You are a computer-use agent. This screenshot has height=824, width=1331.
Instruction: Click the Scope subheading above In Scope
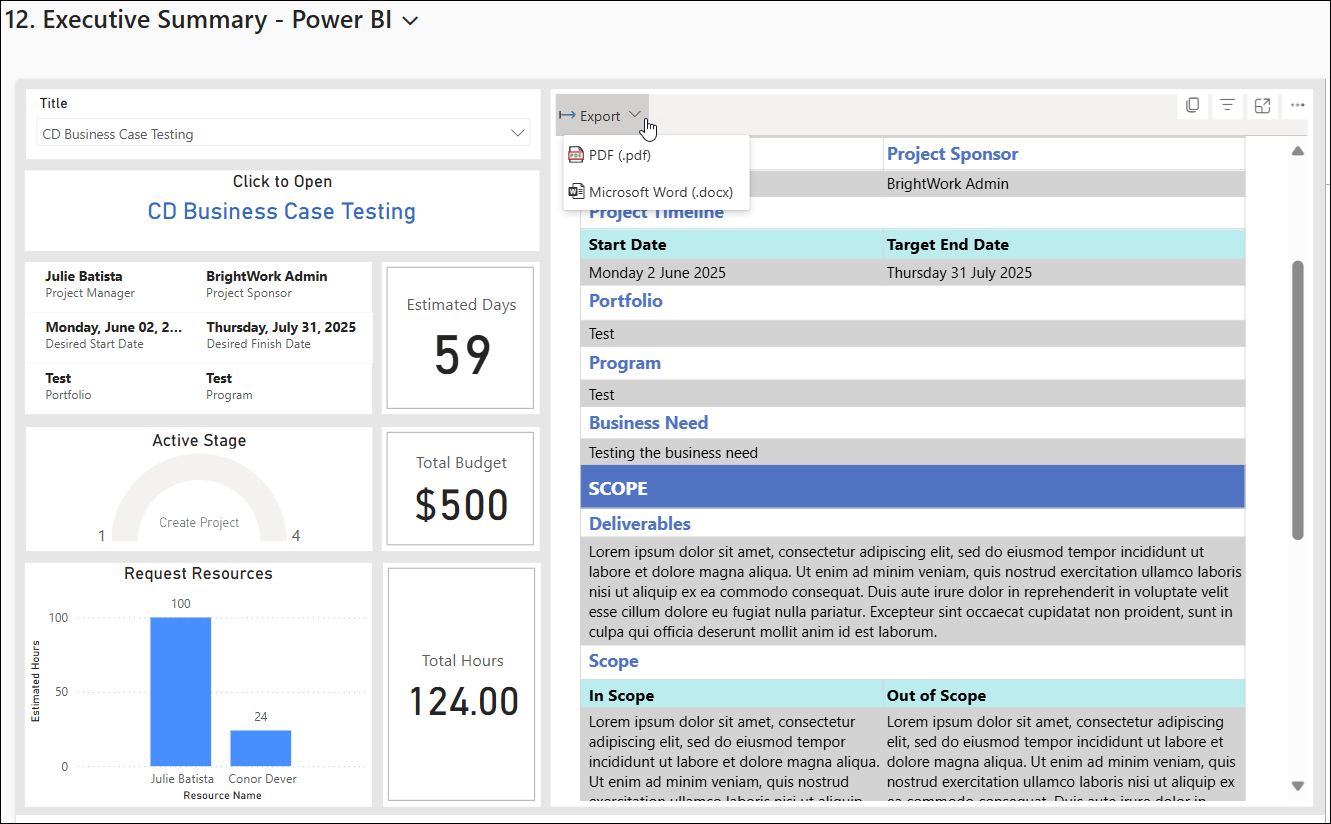(x=613, y=662)
